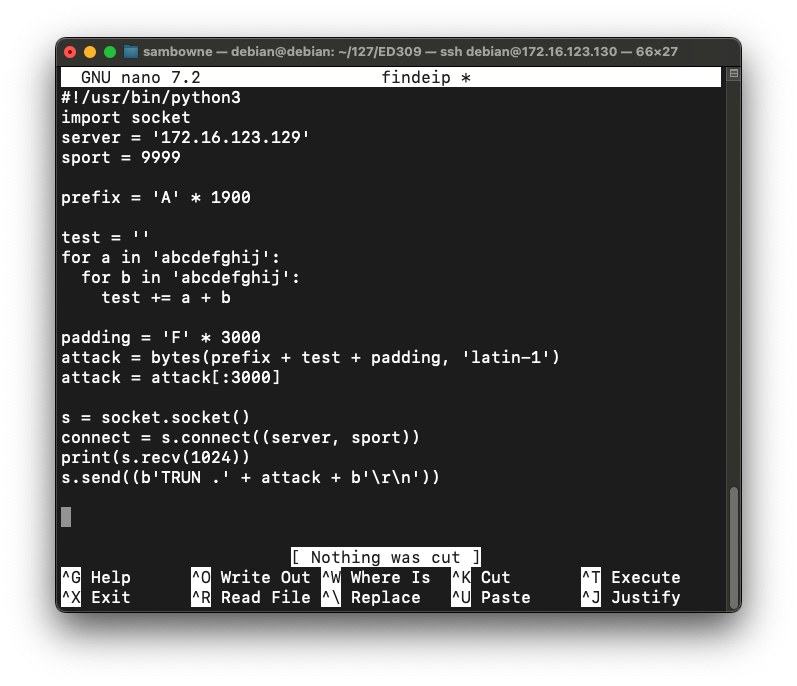Click the ^U Paste shortcut label

pyautogui.click(x=491, y=597)
